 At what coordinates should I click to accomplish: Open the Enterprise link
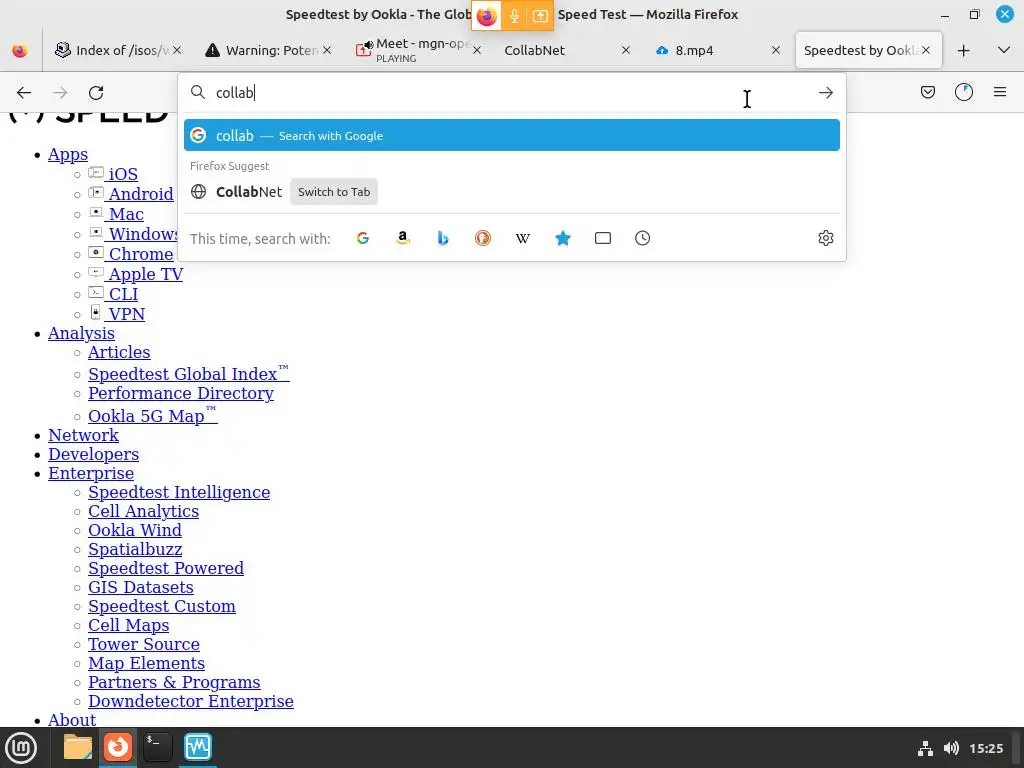tap(91, 473)
